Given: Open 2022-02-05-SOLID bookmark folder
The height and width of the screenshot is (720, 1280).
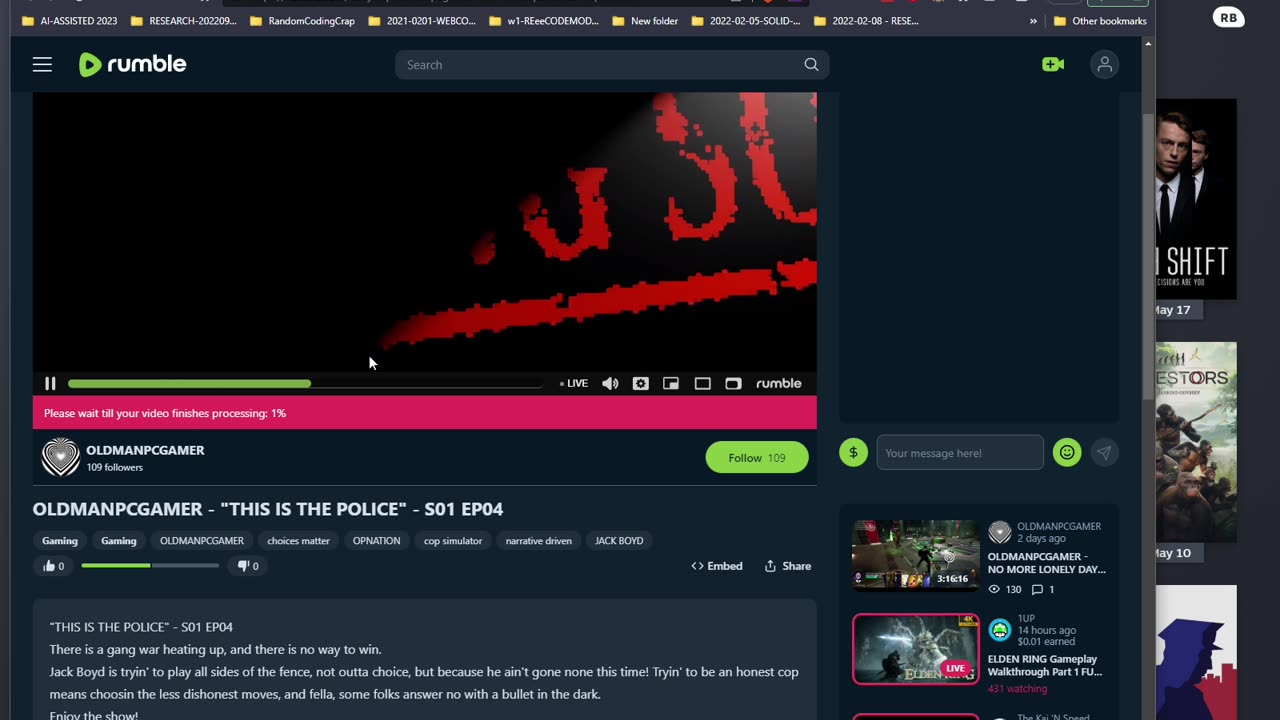Looking at the screenshot, I should point(745,21).
